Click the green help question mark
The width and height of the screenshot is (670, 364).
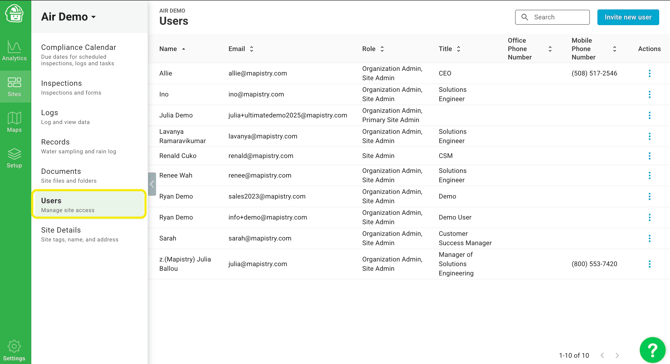coord(652,350)
